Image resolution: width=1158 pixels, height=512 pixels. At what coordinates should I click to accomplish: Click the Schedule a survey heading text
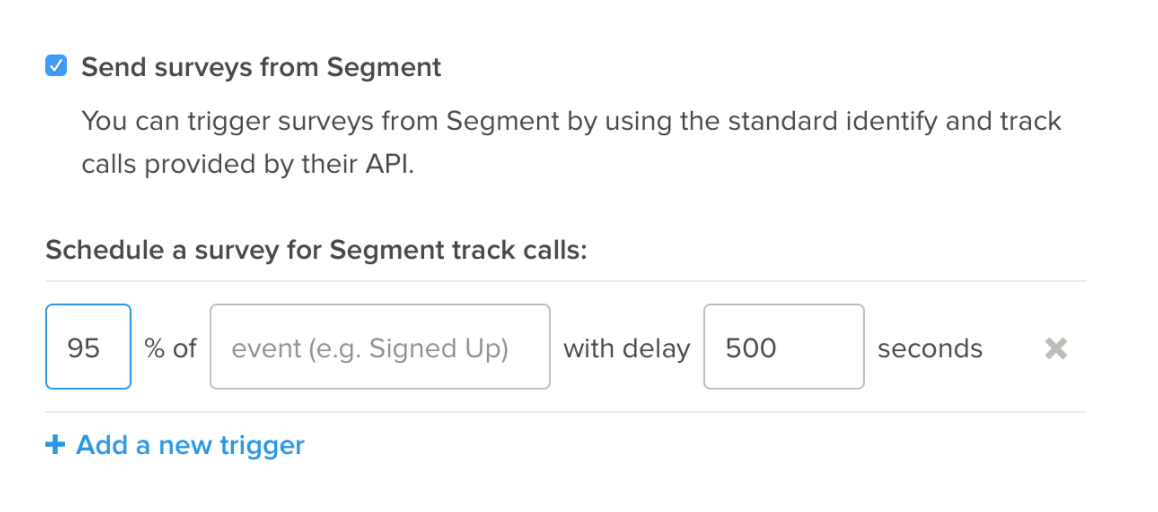pyautogui.click(x=315, y=249)
